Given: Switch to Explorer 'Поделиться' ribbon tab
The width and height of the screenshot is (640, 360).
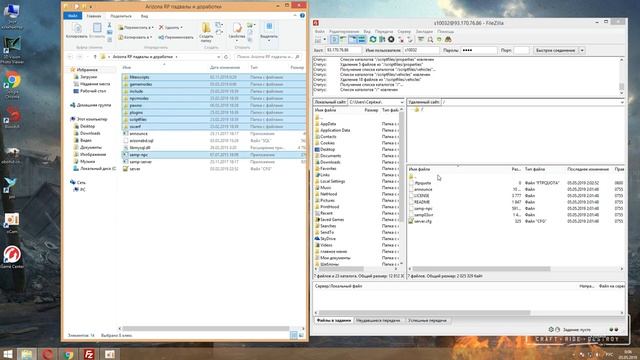Looking at the screenshot, I should point(121,16).
